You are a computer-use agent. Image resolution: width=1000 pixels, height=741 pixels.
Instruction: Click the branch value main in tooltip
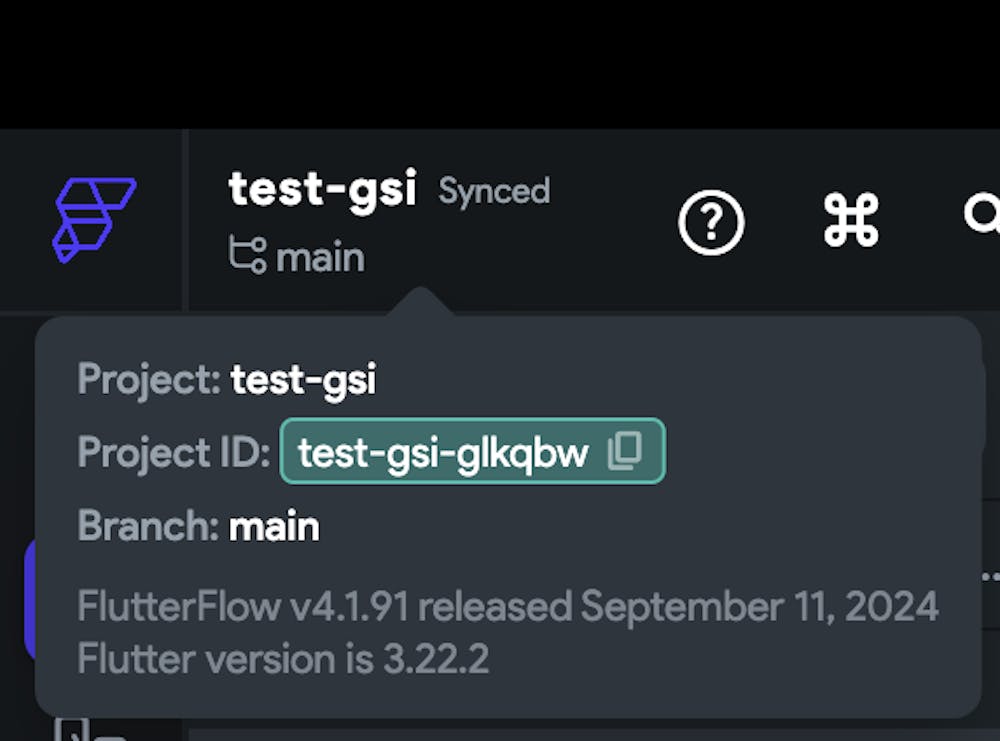(274, 526)
